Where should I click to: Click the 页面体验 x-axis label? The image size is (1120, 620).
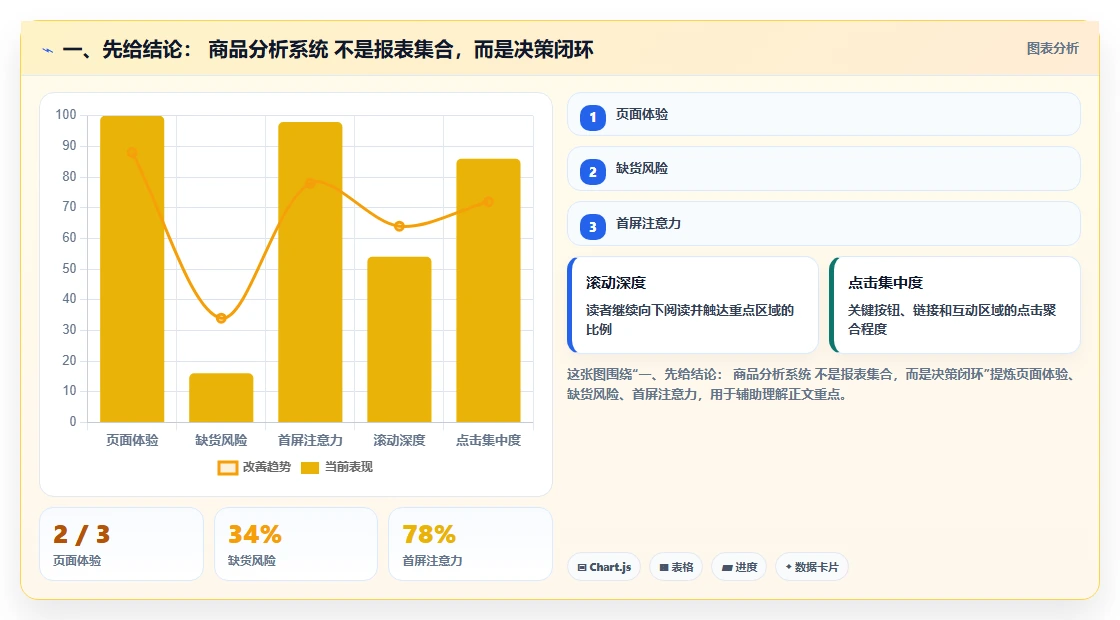tap(132, 440)
